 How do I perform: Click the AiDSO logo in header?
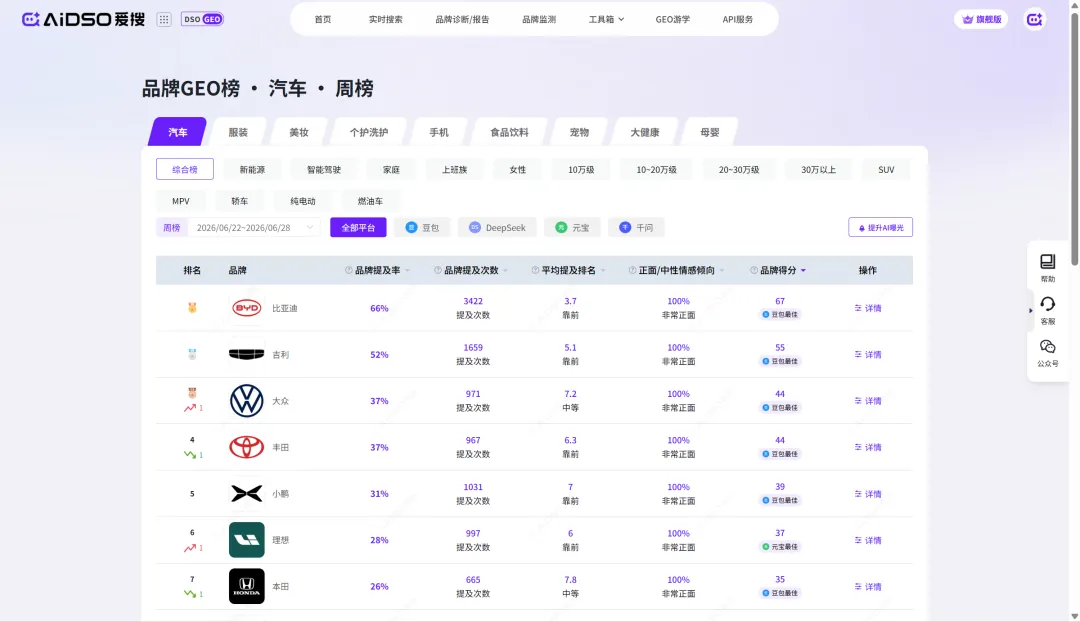click(83, 19)
